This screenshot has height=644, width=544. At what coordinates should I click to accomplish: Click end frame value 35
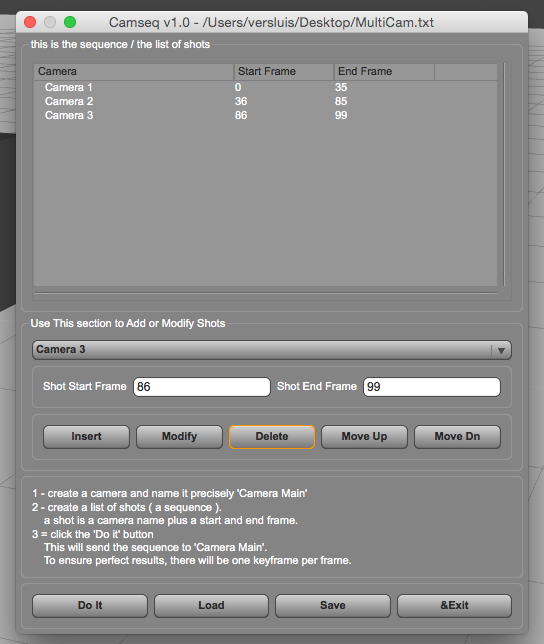[341, 87]
